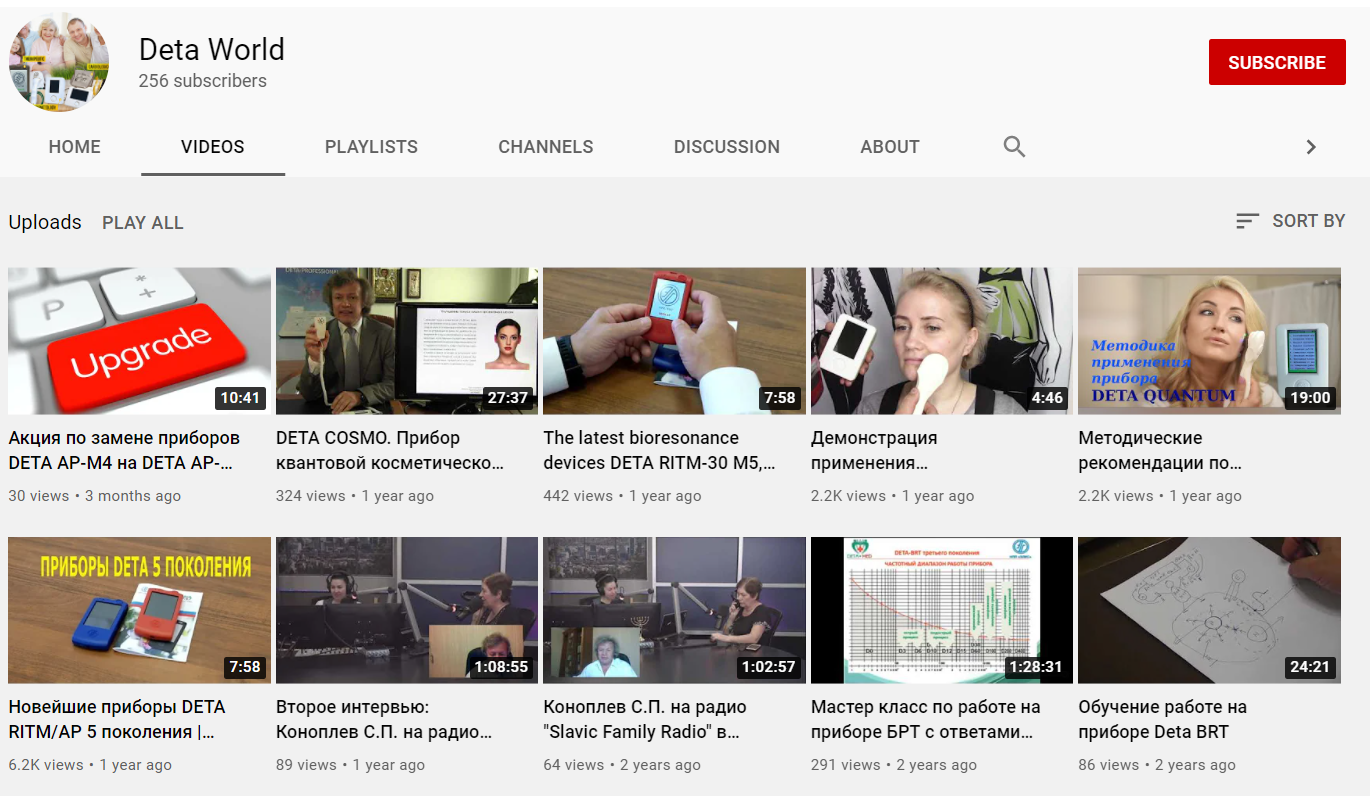Click title 'Методические рекомендации по'
Viewport: 1370px width, 796px height.
coord(1160,451)
